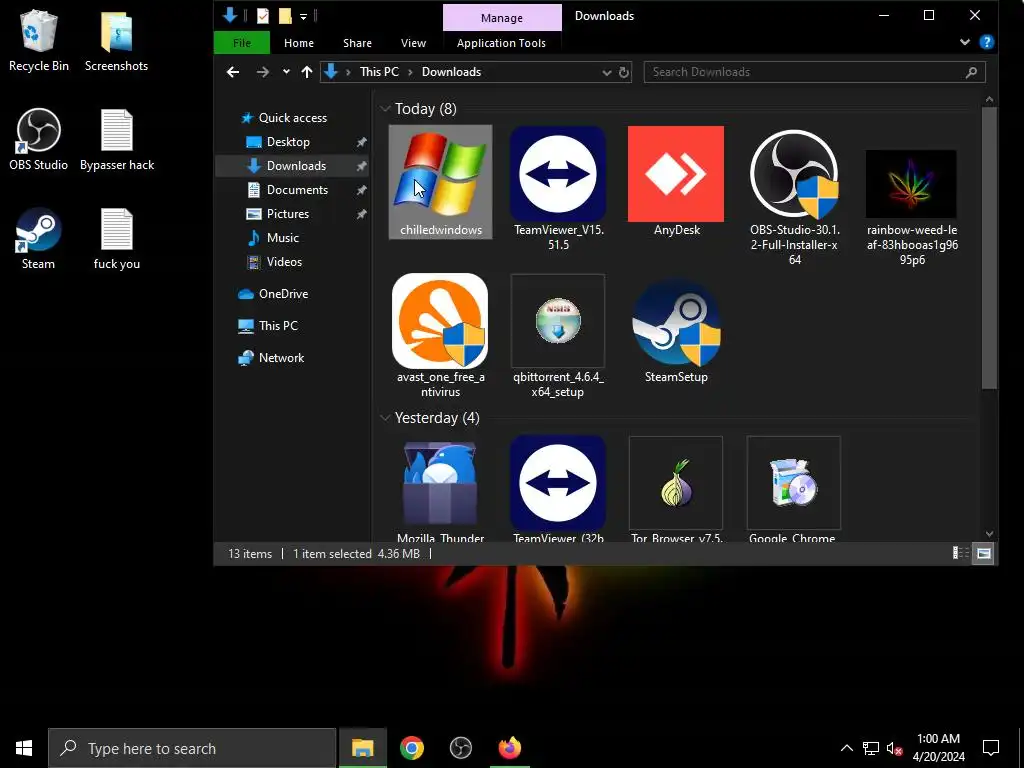Select the TeamViewer (32b file under Yesterday
This screenshot has width=1024, height=768.
pos(558,484)
